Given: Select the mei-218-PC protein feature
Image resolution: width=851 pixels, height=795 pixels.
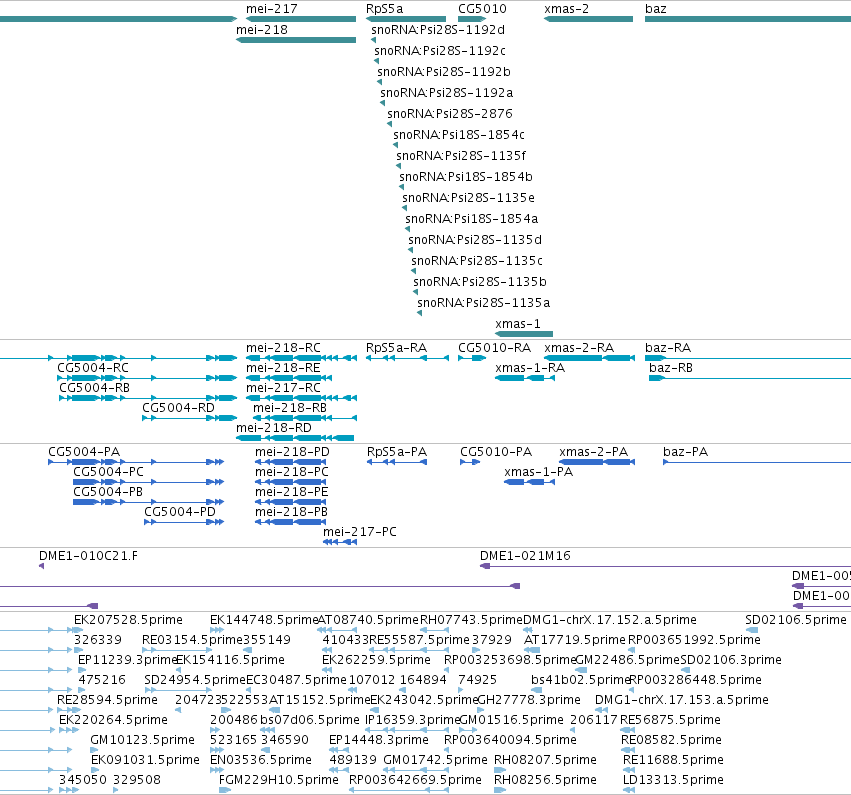Looking at the screenshot, I should click(291, 482).
